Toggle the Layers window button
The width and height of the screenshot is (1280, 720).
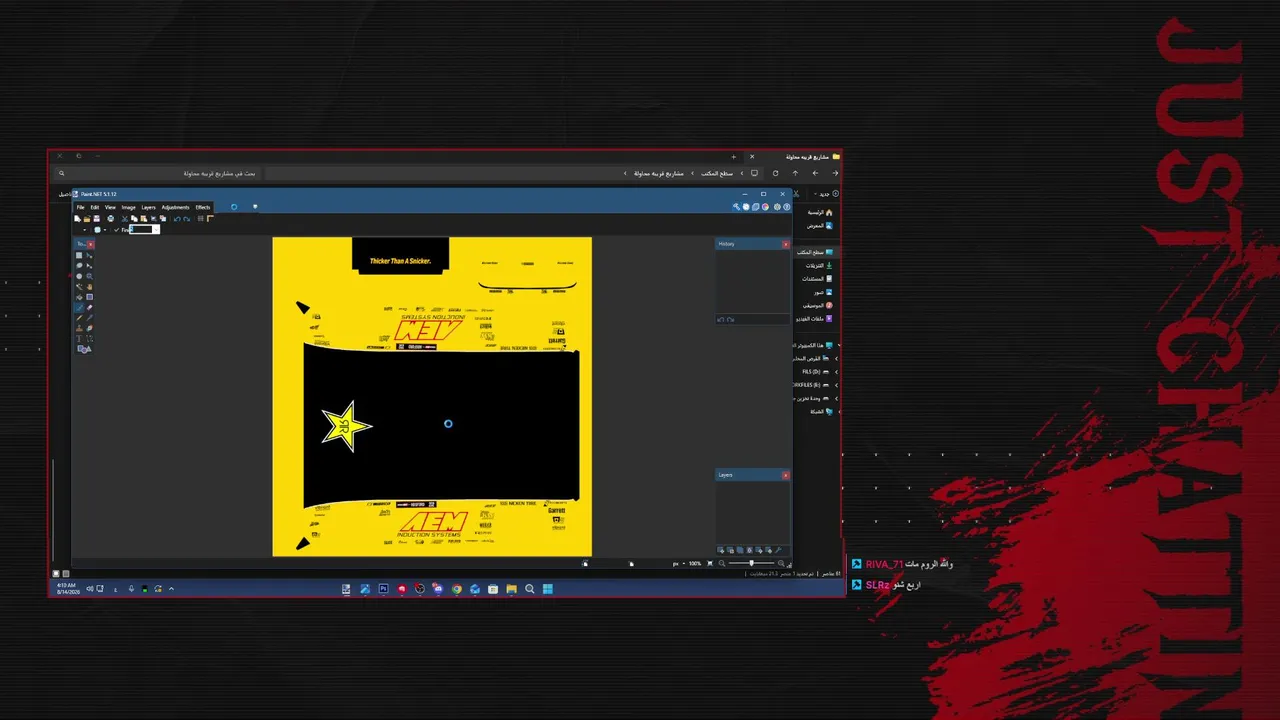point(756,207)
